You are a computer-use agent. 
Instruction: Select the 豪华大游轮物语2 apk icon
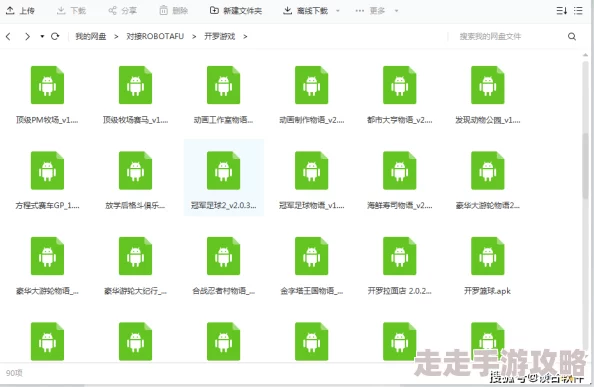click(x=488, y=170)
